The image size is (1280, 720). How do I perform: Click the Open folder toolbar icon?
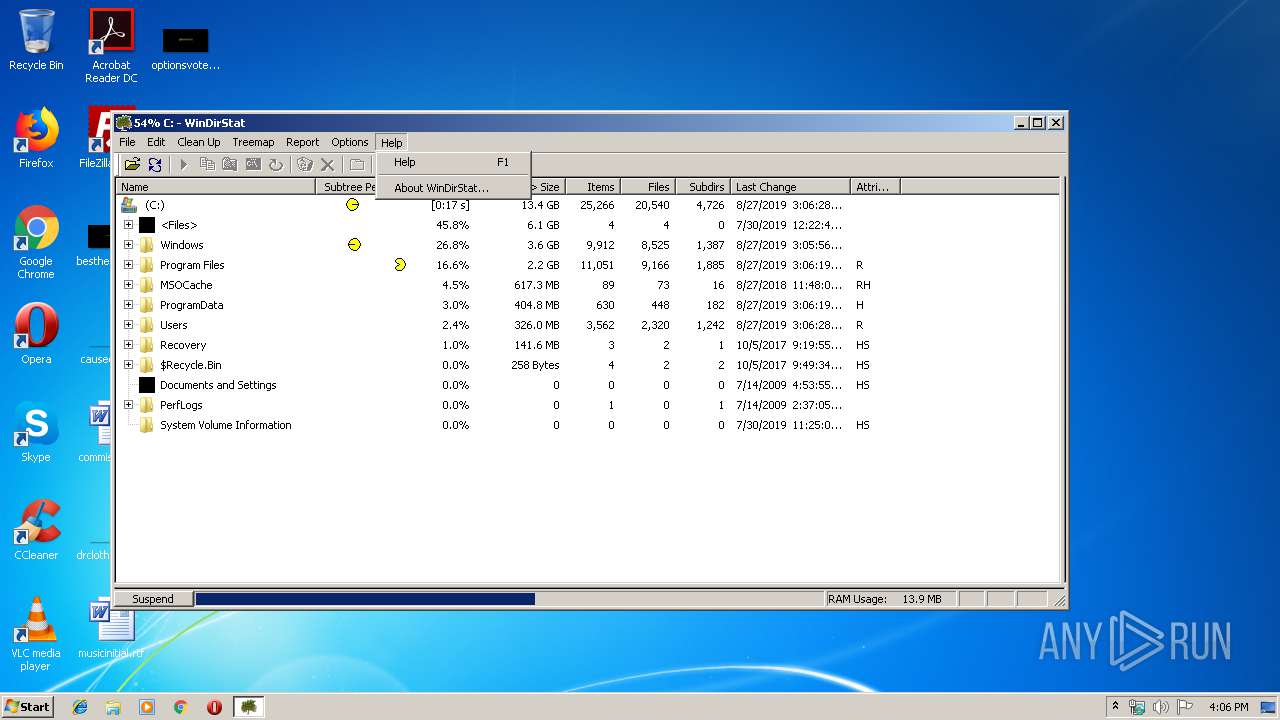(132, 164)
